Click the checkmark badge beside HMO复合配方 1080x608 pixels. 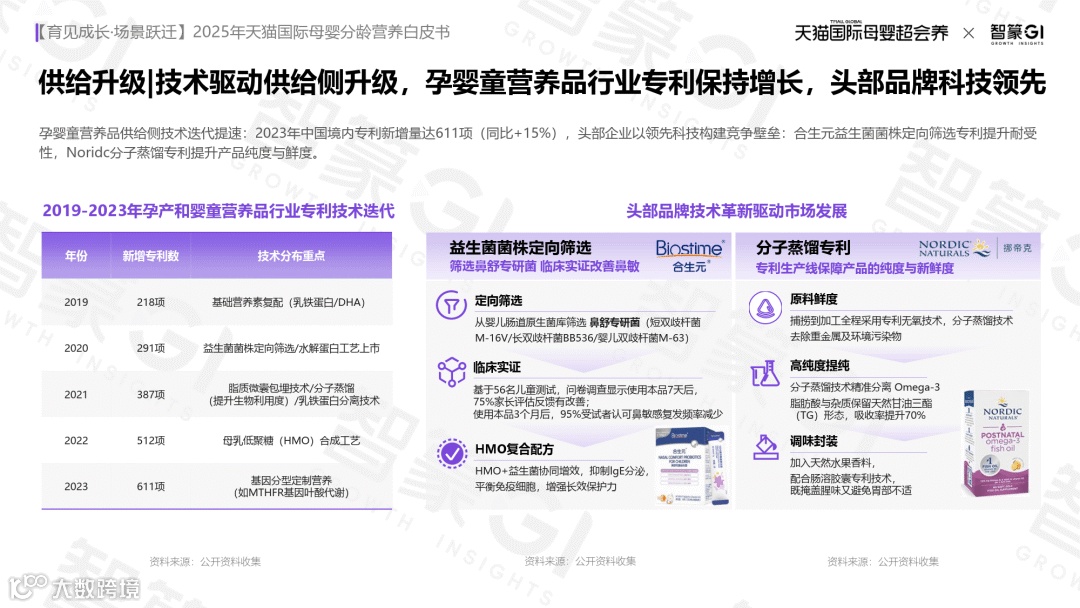tap(452, 453)
